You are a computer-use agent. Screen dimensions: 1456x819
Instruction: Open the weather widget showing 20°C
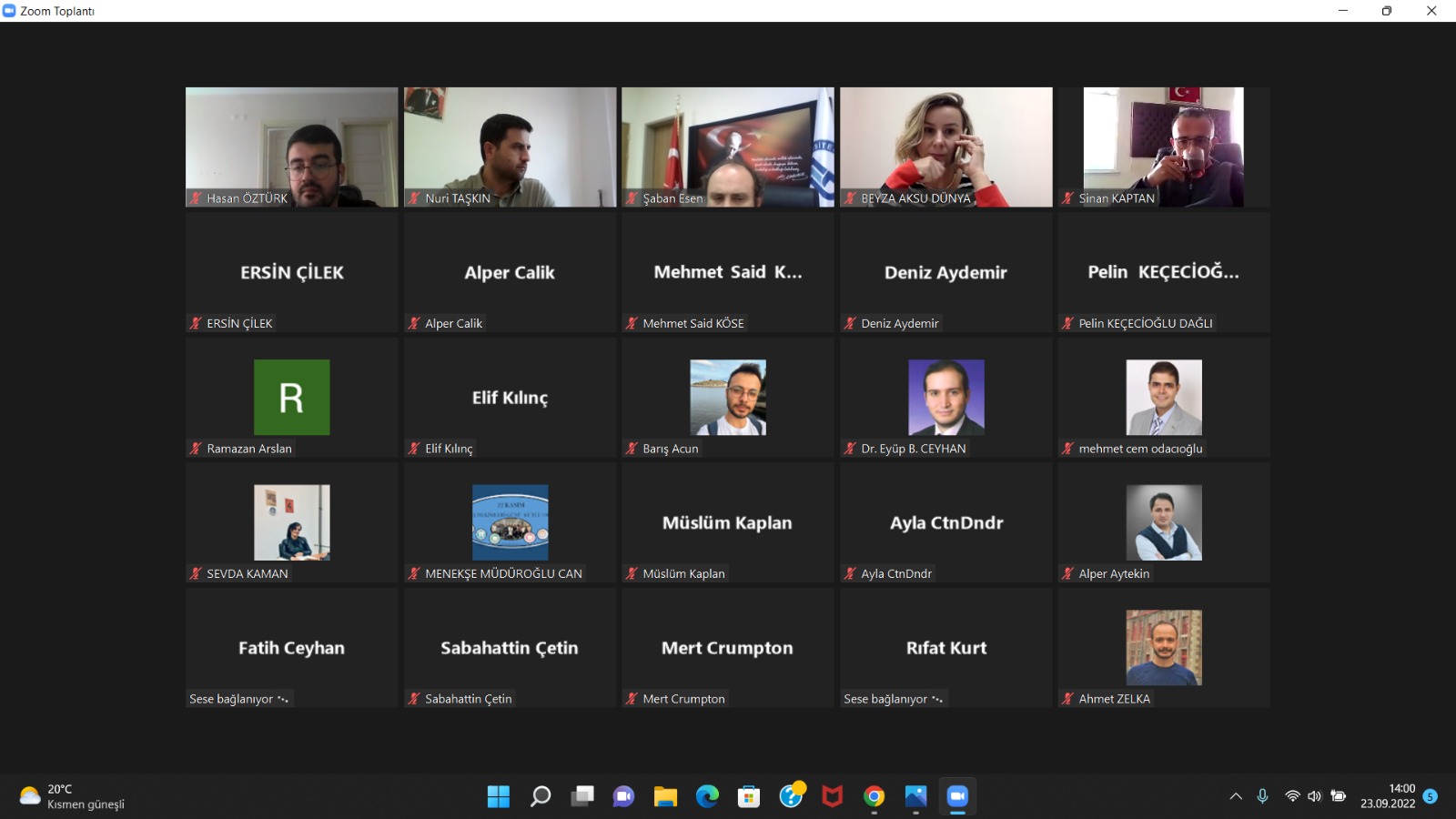point(73,796)
